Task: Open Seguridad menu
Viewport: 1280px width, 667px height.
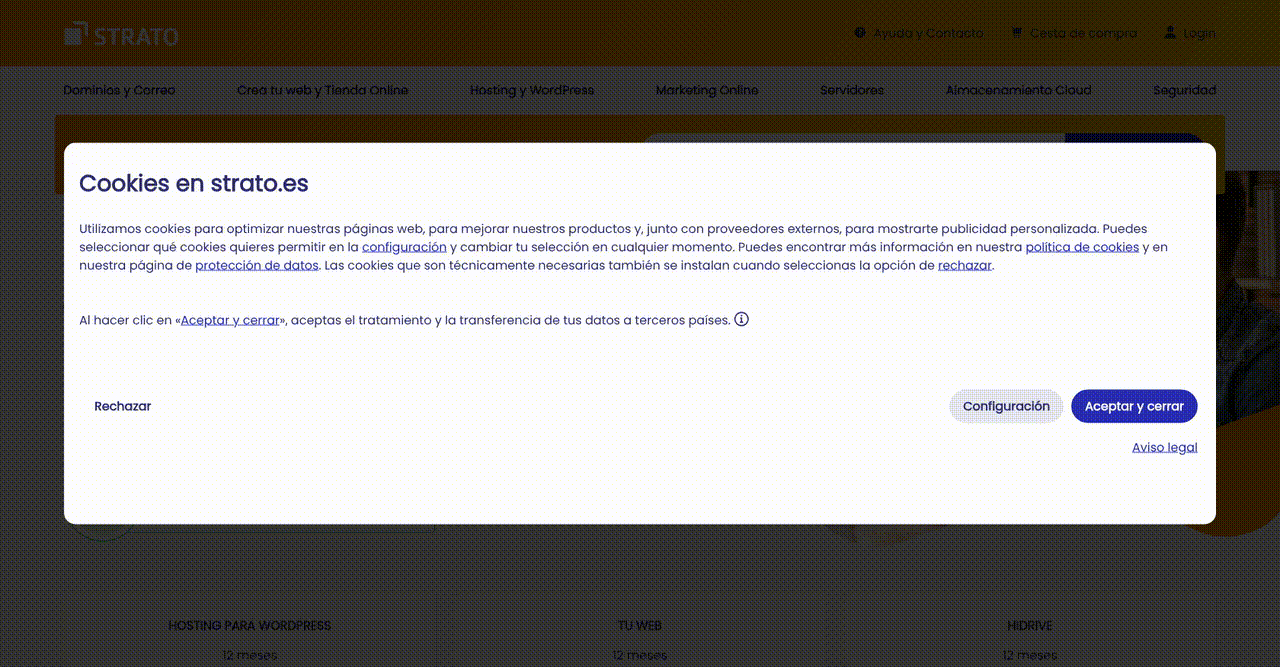Action: click(1184, 90)
